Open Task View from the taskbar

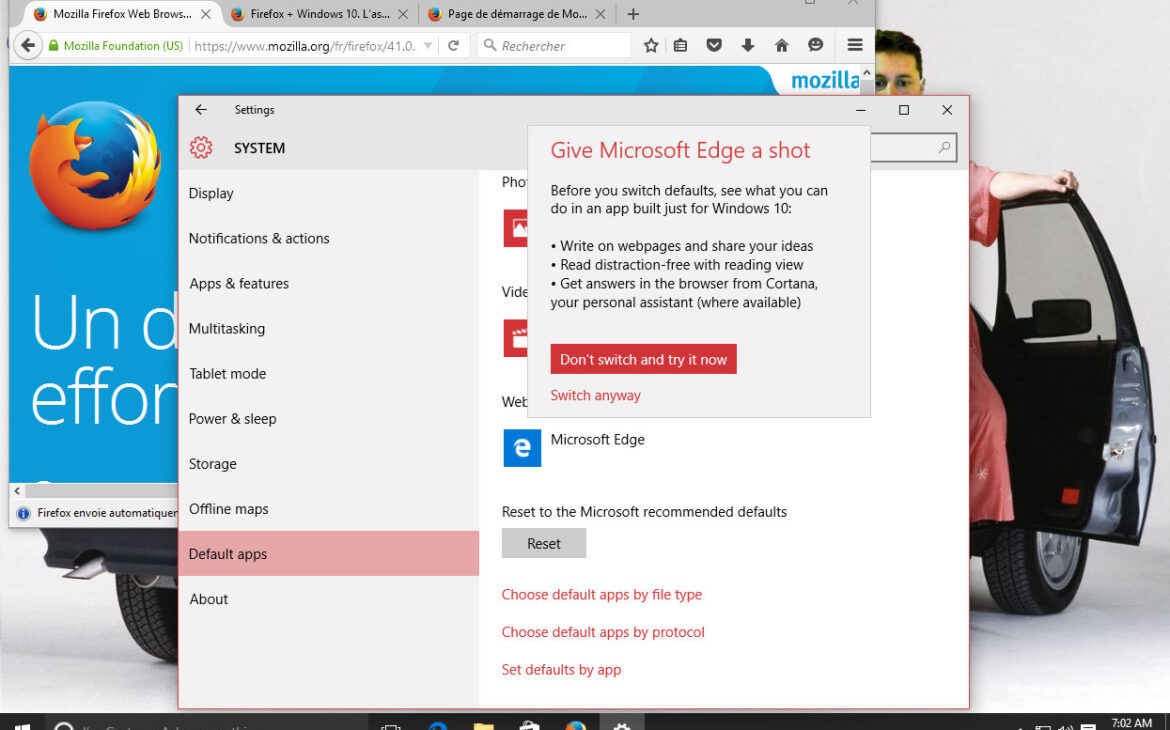click(x=390, y=723)
